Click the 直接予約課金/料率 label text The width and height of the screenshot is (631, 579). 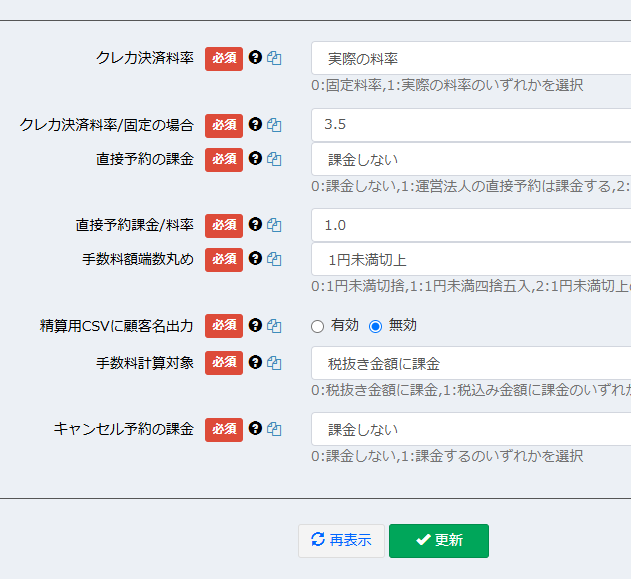pyautogui.click(x=134, y=225)
